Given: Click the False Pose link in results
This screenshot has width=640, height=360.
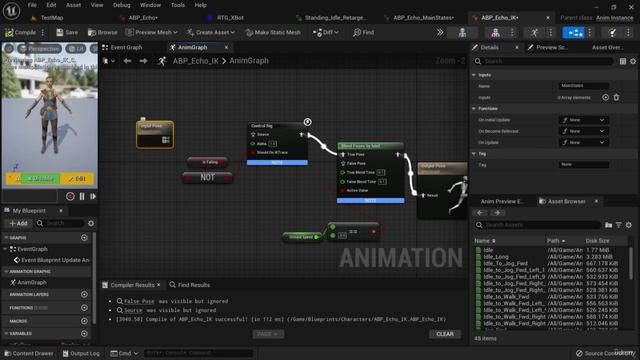Looking at the screenshot, I should [x=139, y=301].
